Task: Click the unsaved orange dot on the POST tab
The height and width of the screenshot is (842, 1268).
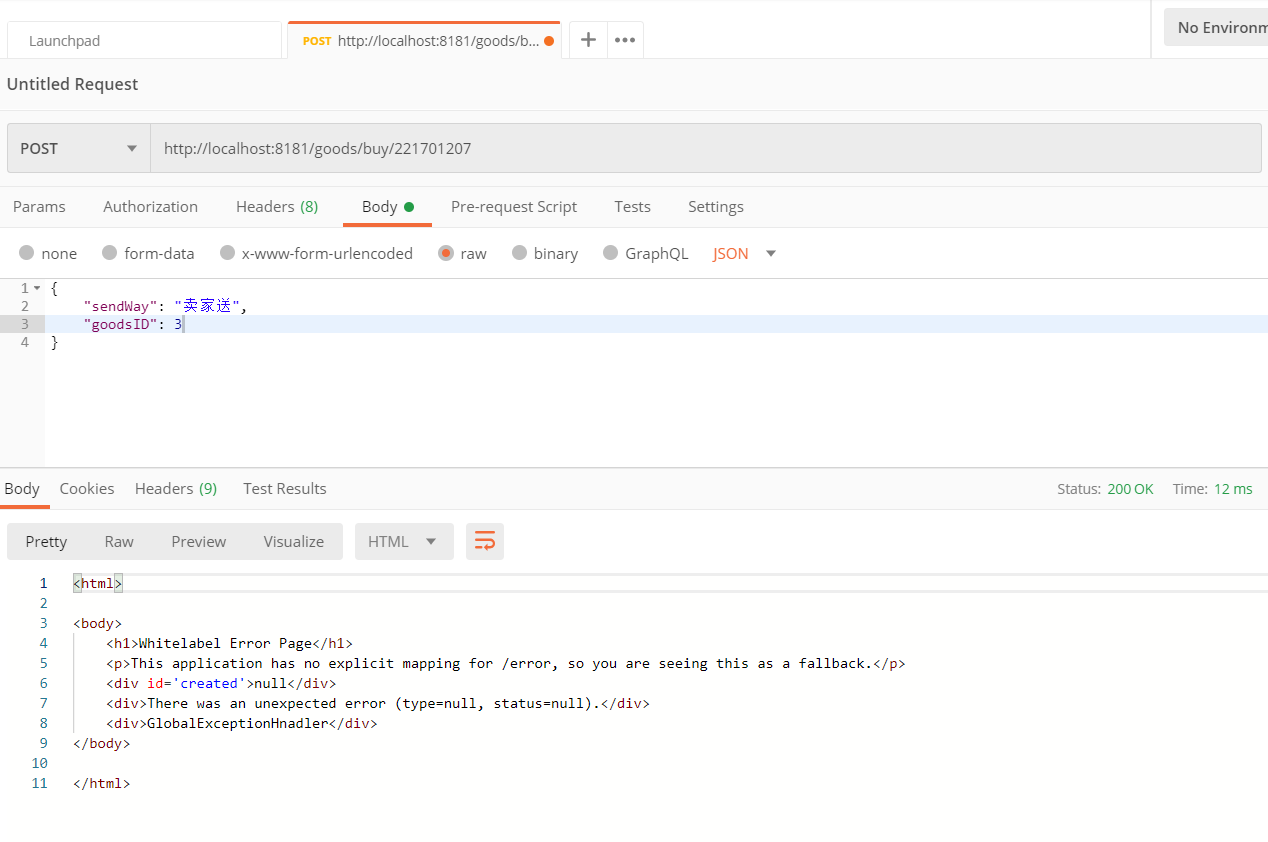Action: [x=549, y=41]
